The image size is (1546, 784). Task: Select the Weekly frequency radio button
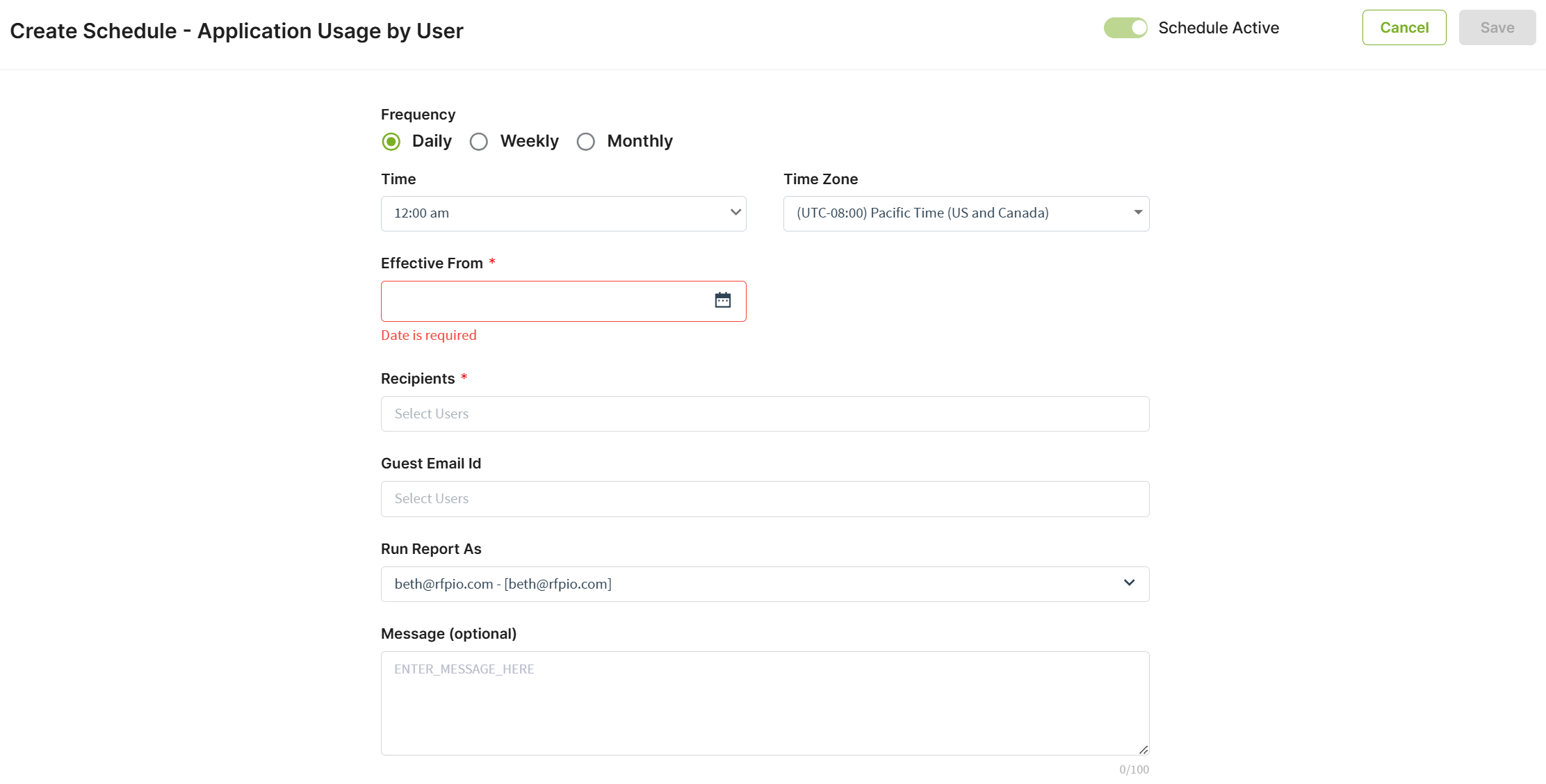(479, 142)
